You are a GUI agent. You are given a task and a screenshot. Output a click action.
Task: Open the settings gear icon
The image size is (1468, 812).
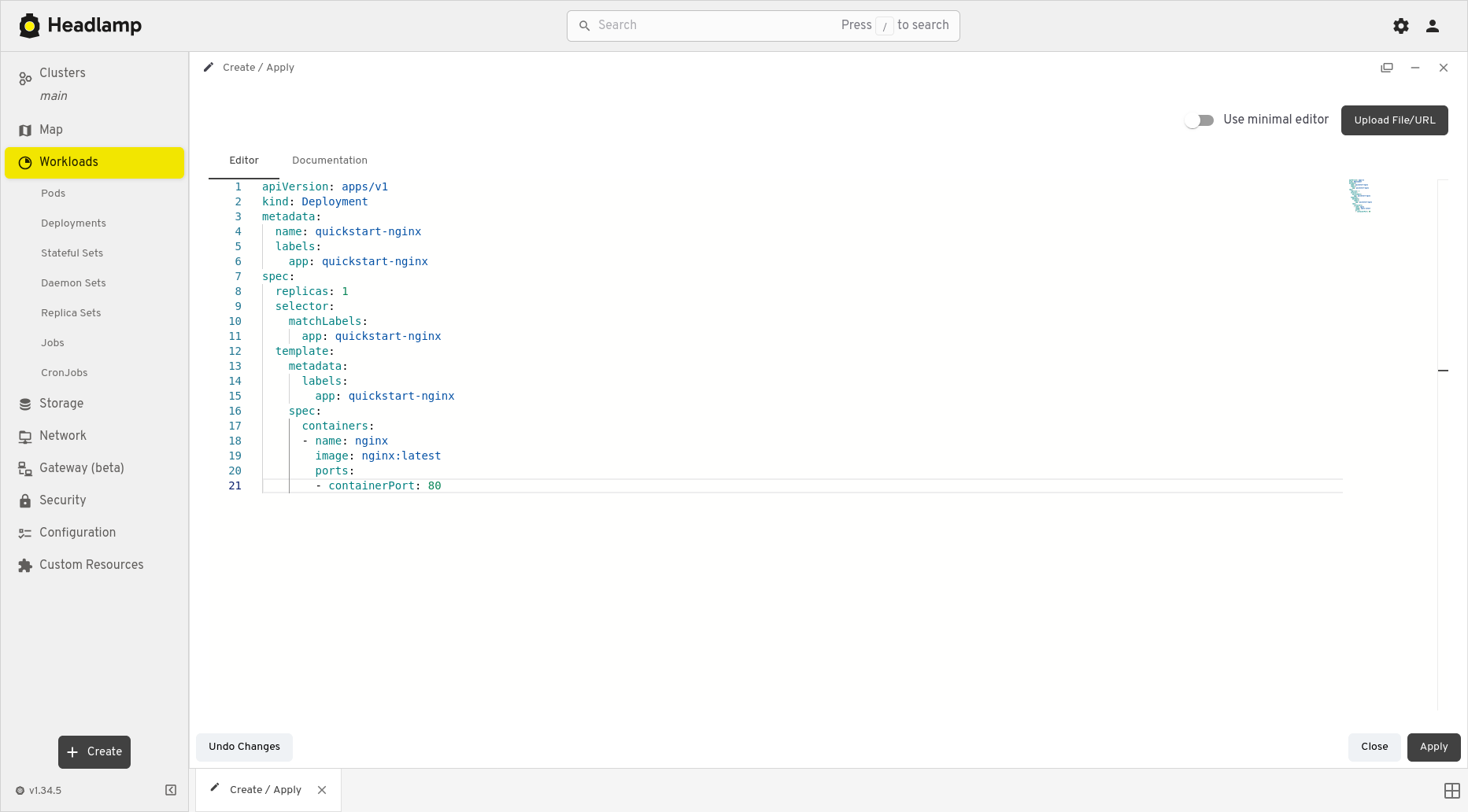(1401, 25)
